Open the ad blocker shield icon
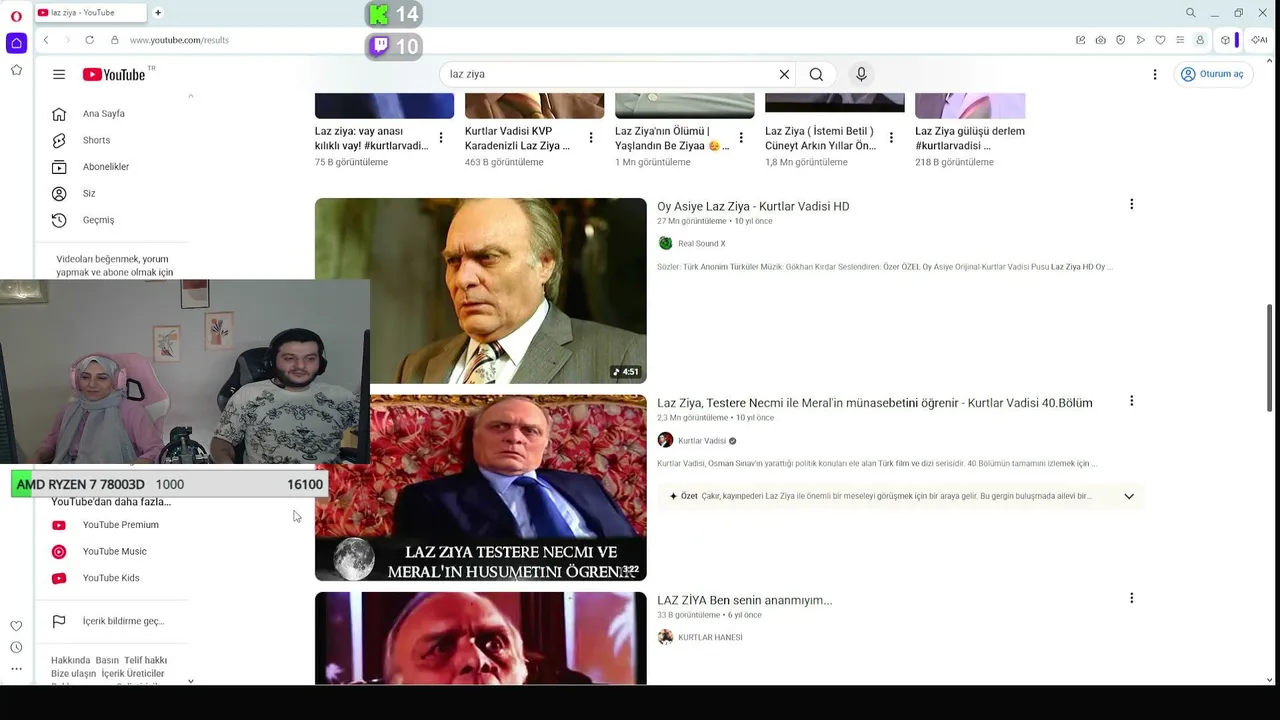 [1120, 40]
